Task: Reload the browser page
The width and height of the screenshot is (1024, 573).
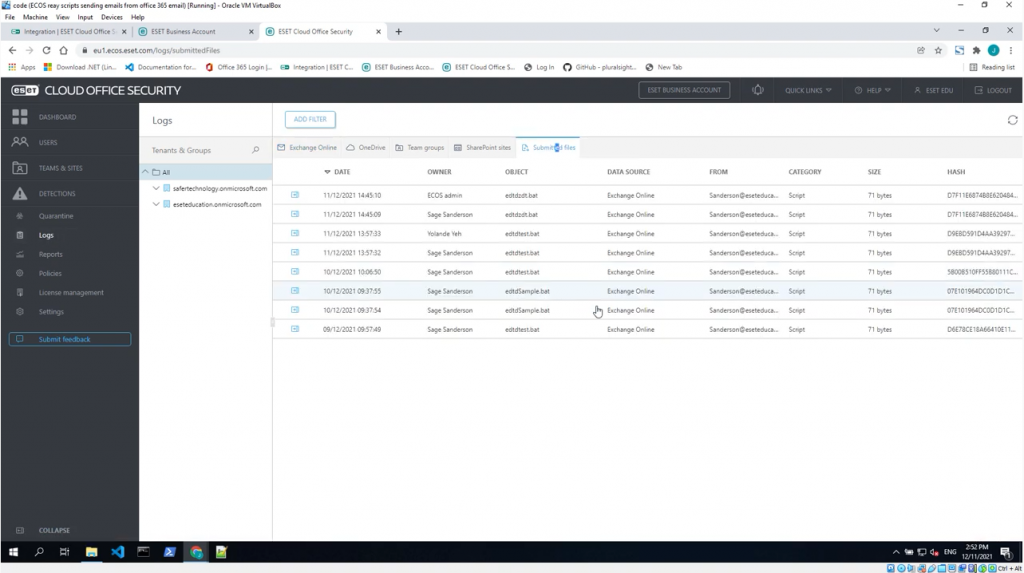Action: tap(46, 50)
